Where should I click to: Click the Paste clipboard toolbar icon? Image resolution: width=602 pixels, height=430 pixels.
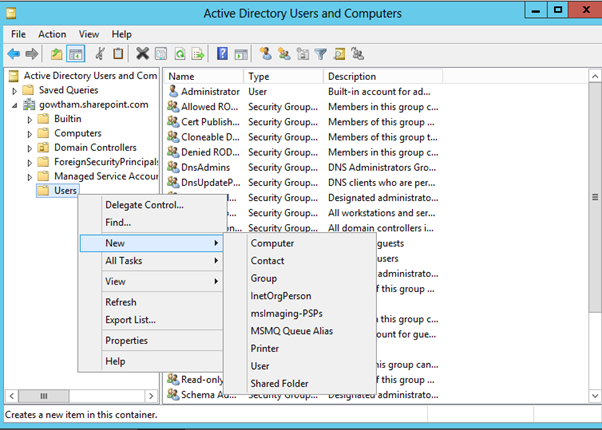[118, 54]
